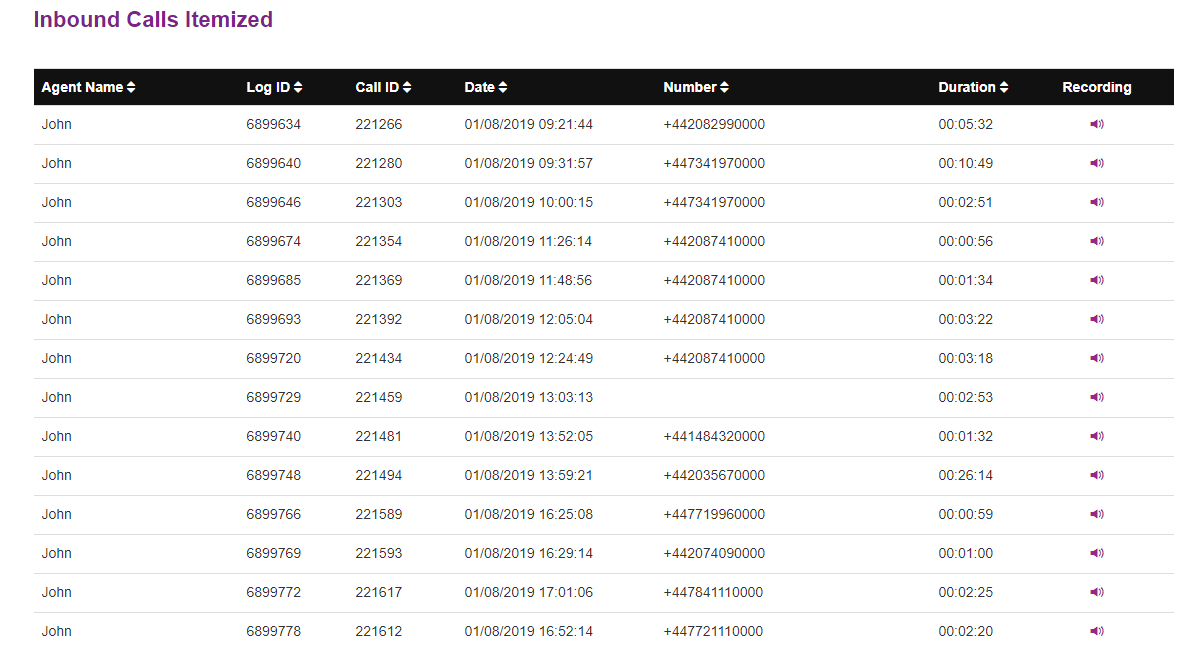Click date 01/08/2019 11:48:56
This screenshot has height=660, width=1184.
528,280
